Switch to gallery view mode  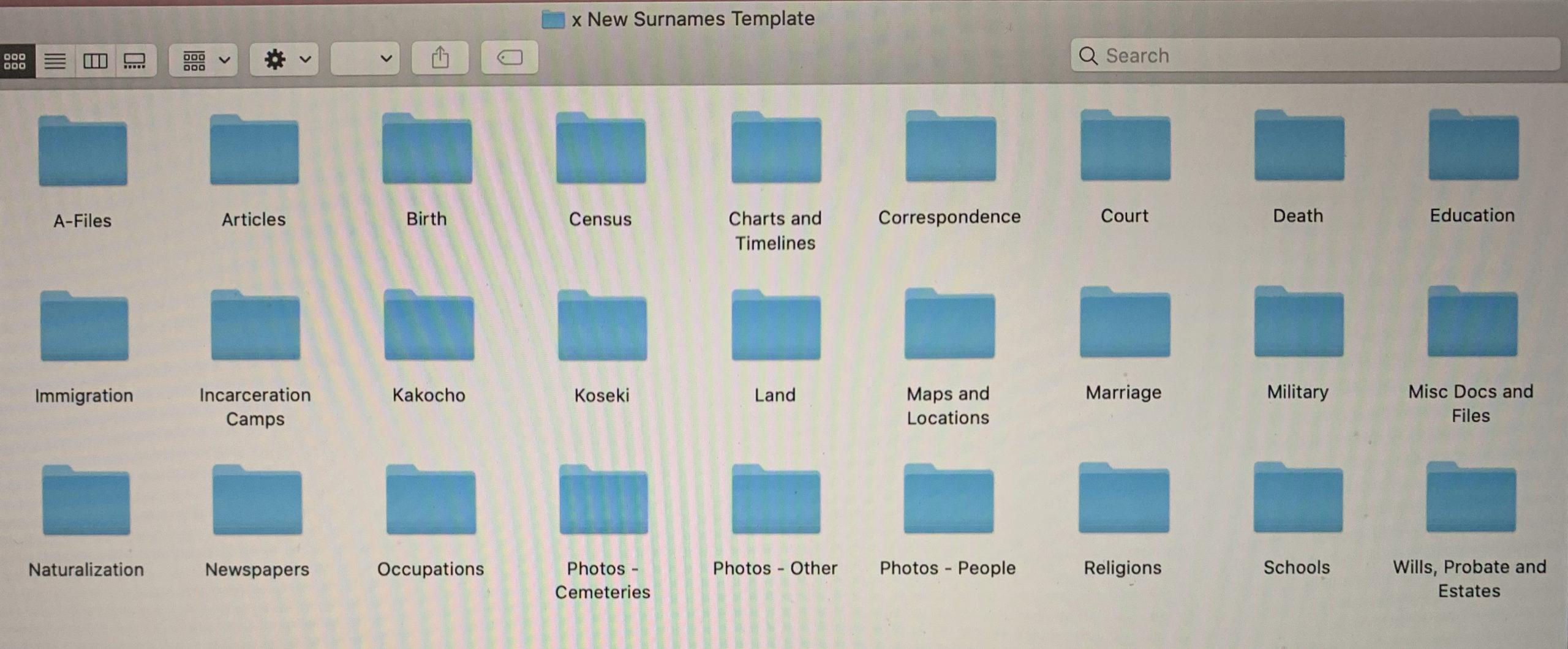click(135, 61)
